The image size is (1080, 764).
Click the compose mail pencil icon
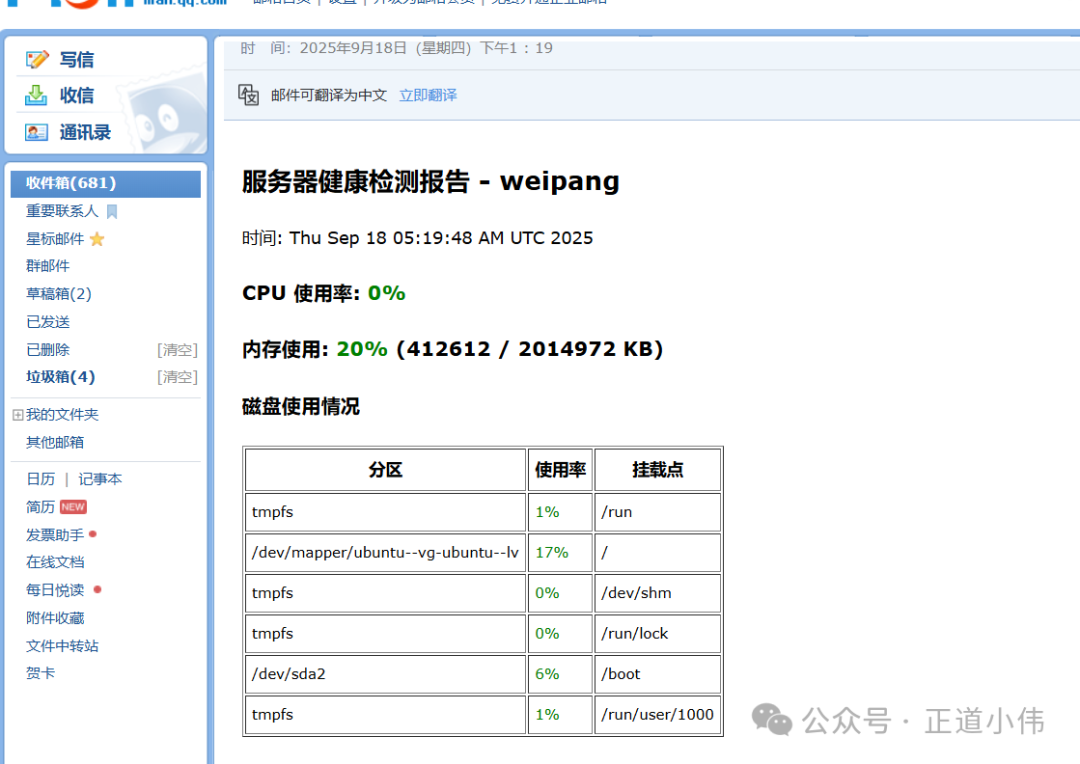[x=37, y=60]
